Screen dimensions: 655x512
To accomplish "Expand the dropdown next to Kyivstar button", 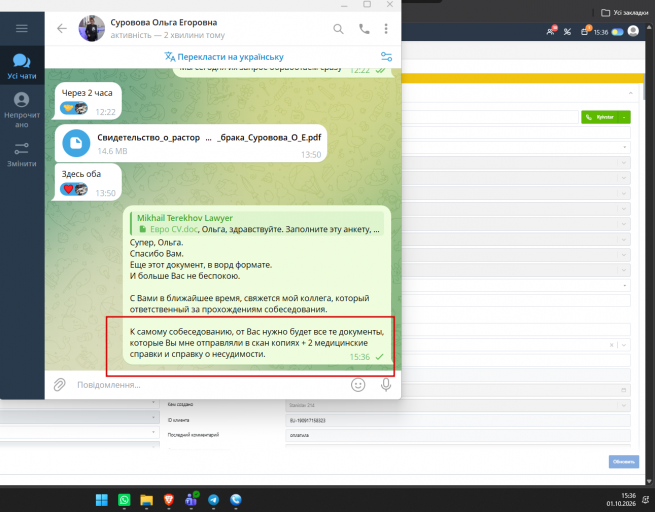I will click(x=625, y=117).
